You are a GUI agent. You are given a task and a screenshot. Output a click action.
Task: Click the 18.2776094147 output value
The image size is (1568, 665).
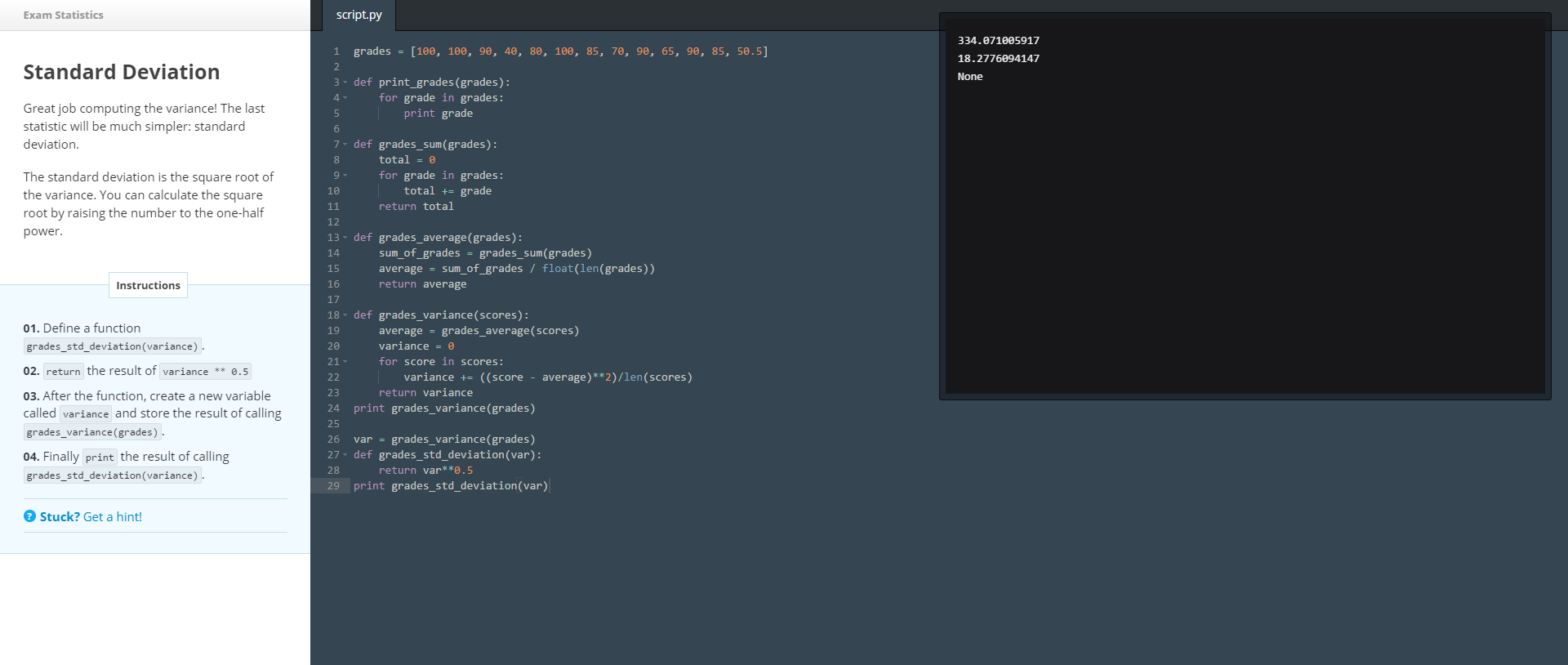click(x=998, y=59)
